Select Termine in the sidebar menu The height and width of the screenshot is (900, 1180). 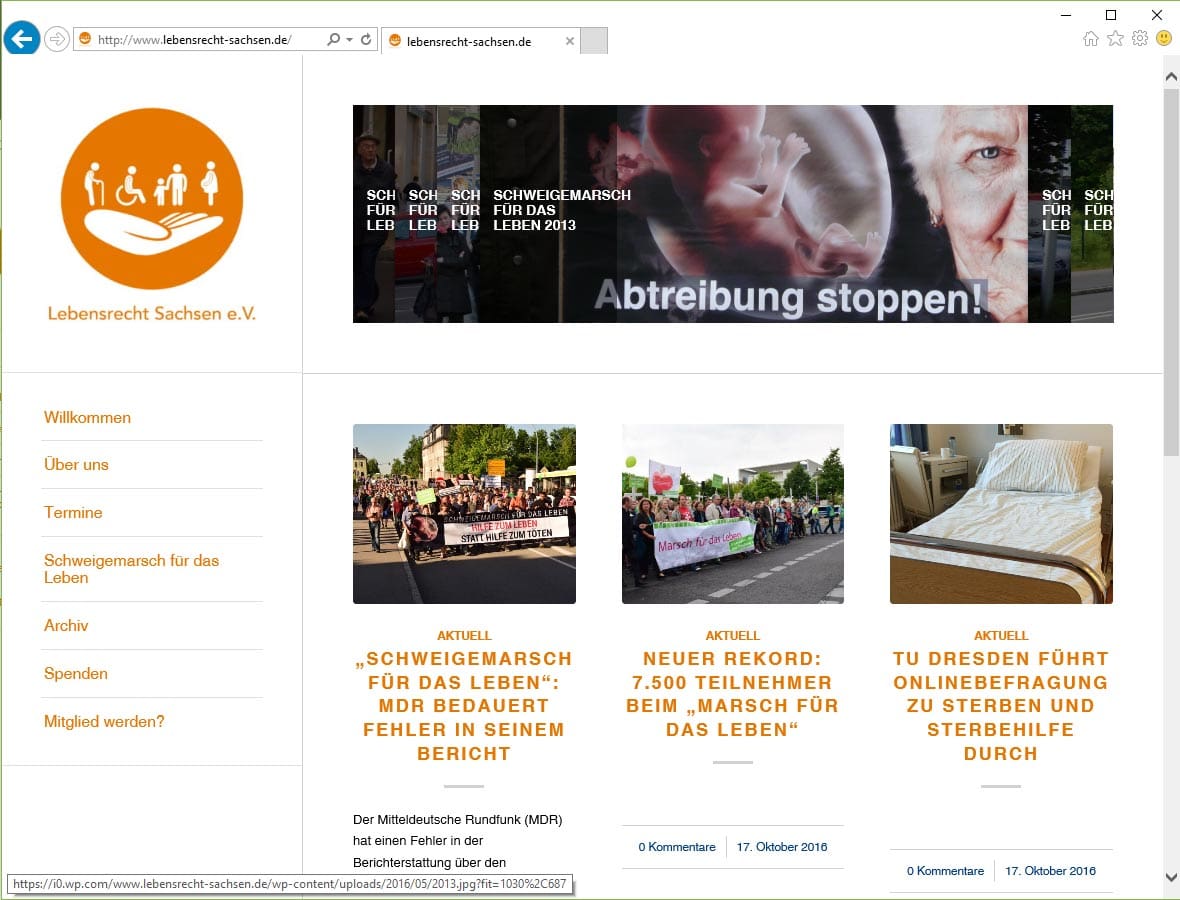(73, 513)
